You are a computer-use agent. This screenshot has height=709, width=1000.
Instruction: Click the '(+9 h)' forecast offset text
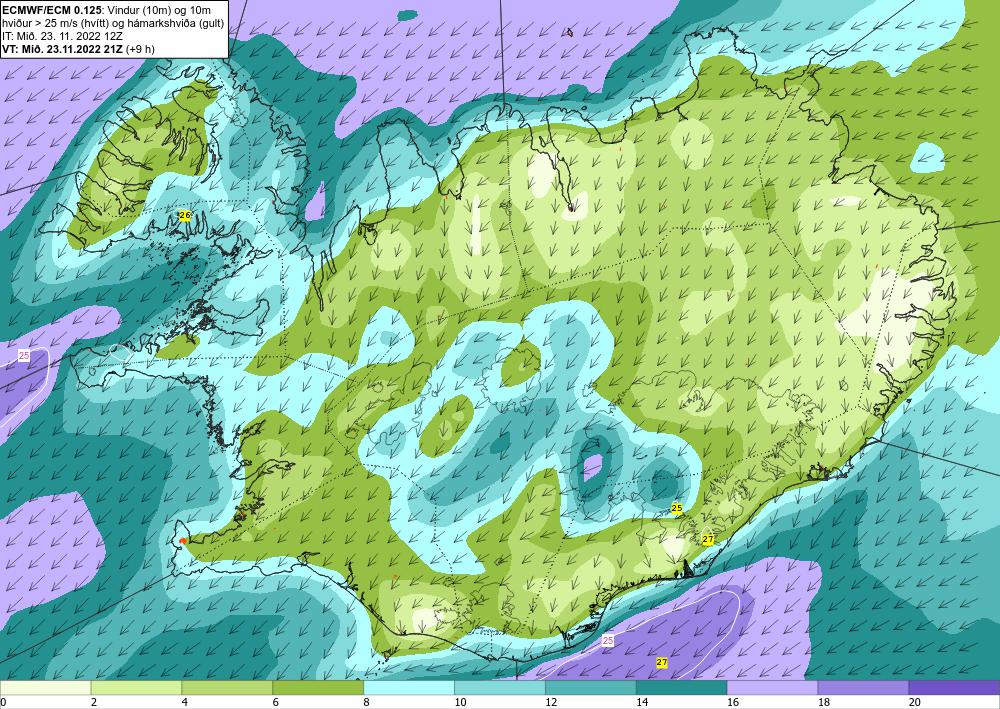click(140, 49)
